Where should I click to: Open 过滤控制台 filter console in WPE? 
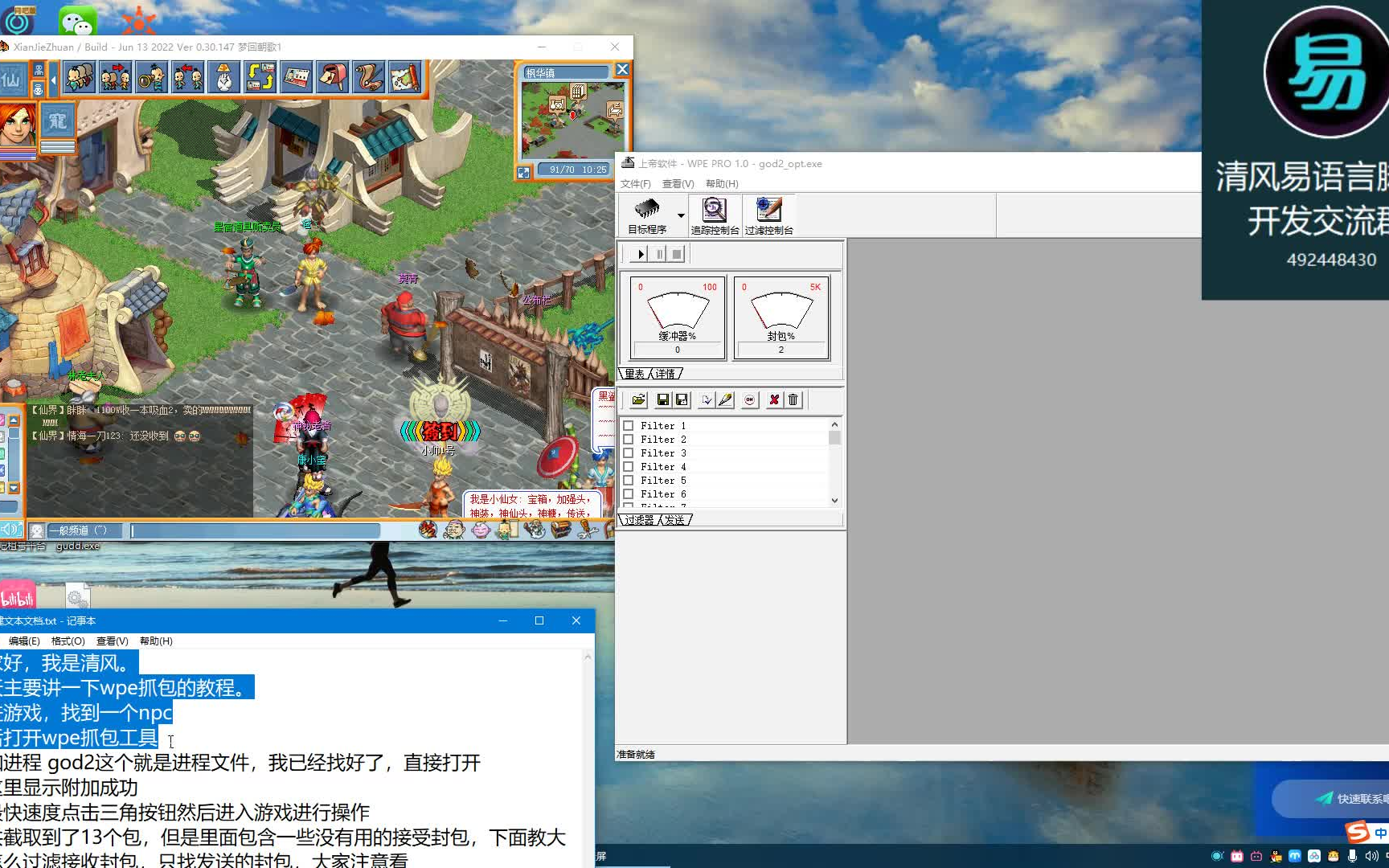pos(768,215)
